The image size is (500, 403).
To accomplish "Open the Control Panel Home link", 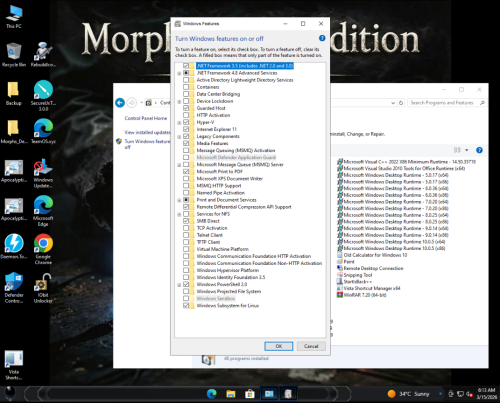I will point(146,118).
